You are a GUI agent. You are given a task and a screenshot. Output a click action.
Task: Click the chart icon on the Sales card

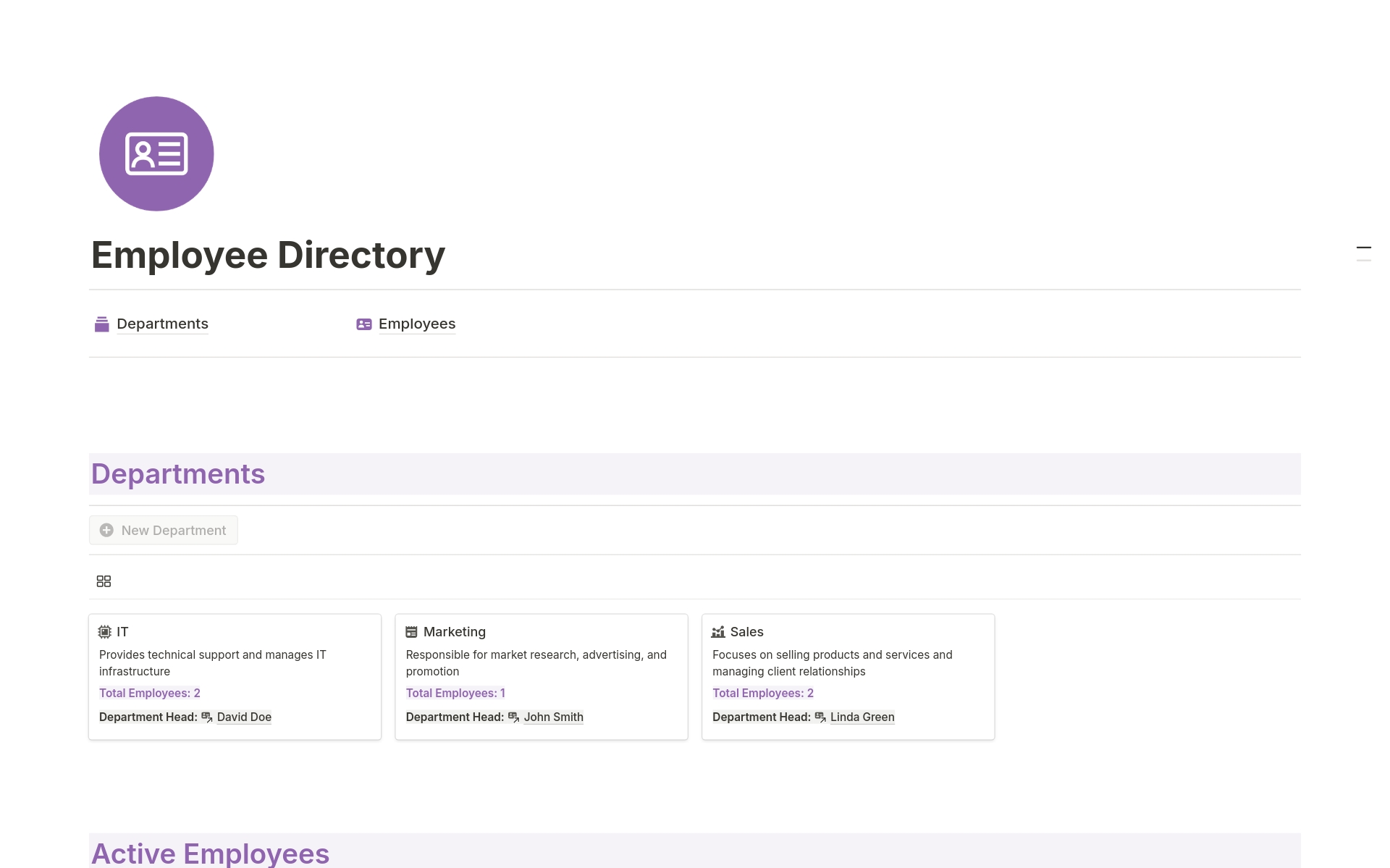(718, 631)
